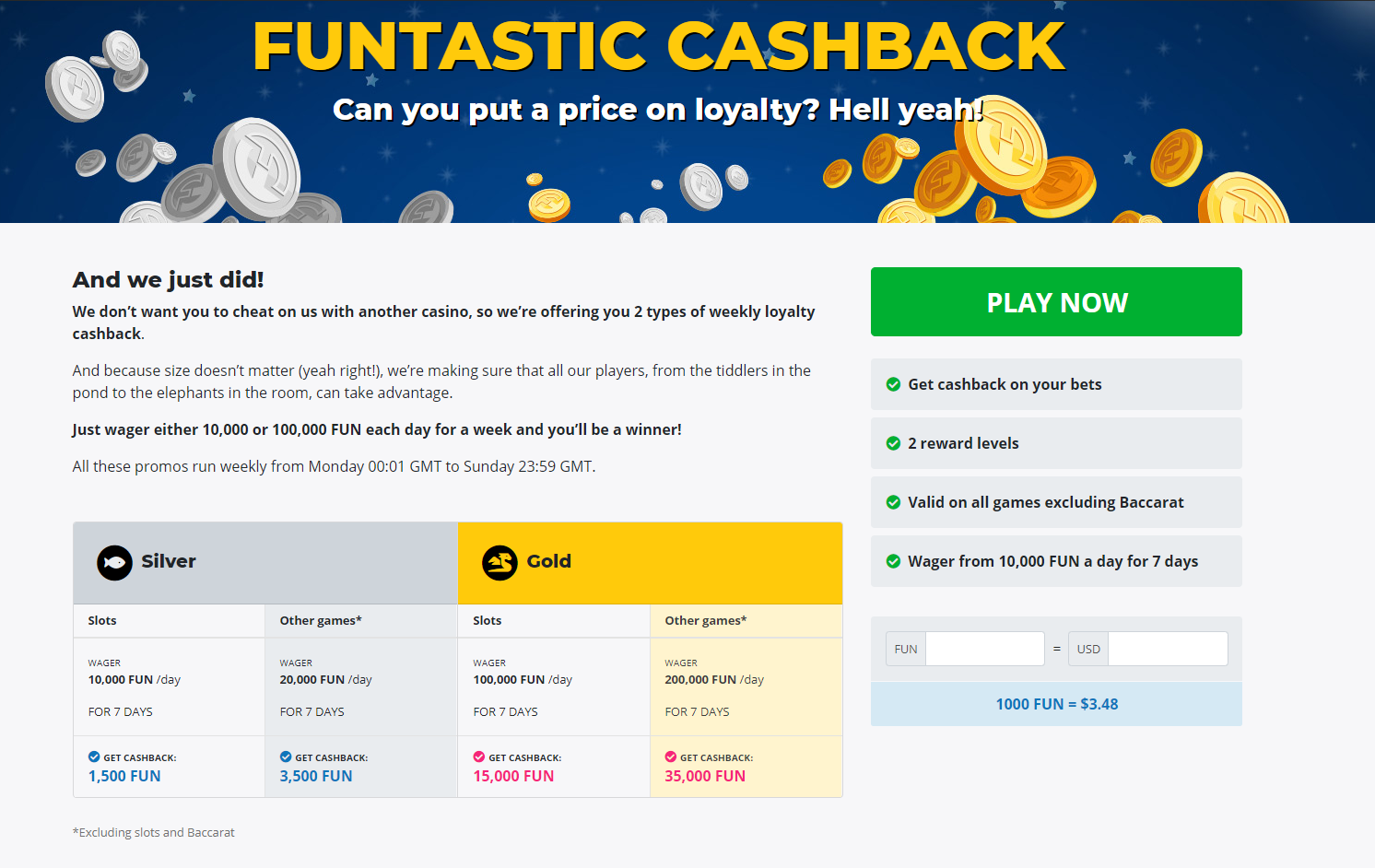The width and height of the screenshot is (1375, 868).
Task: Click checkmark next to Valid on all games
Action: tap(893, 502)
